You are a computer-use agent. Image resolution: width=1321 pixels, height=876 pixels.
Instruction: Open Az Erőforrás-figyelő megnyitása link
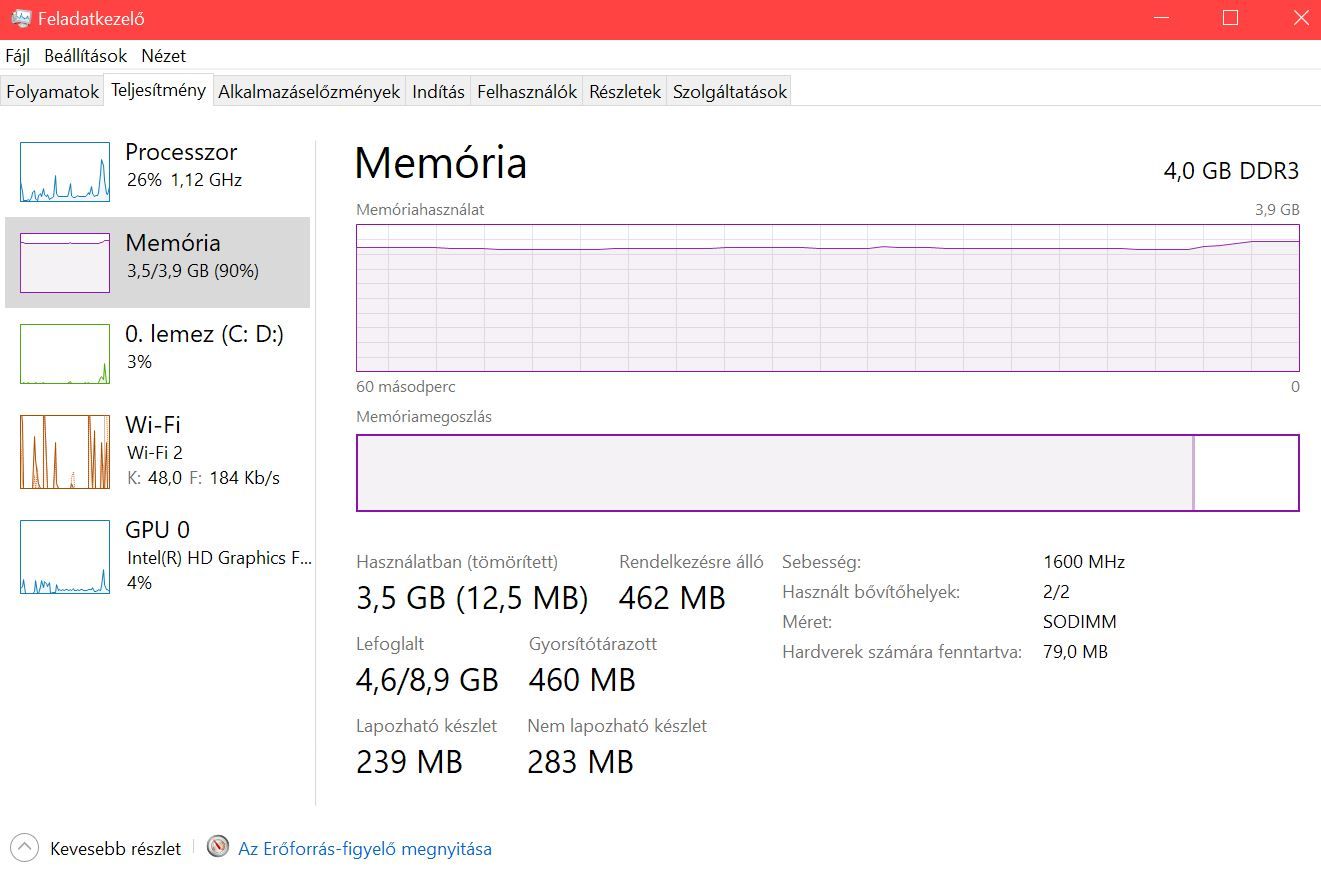click(365, 849)
